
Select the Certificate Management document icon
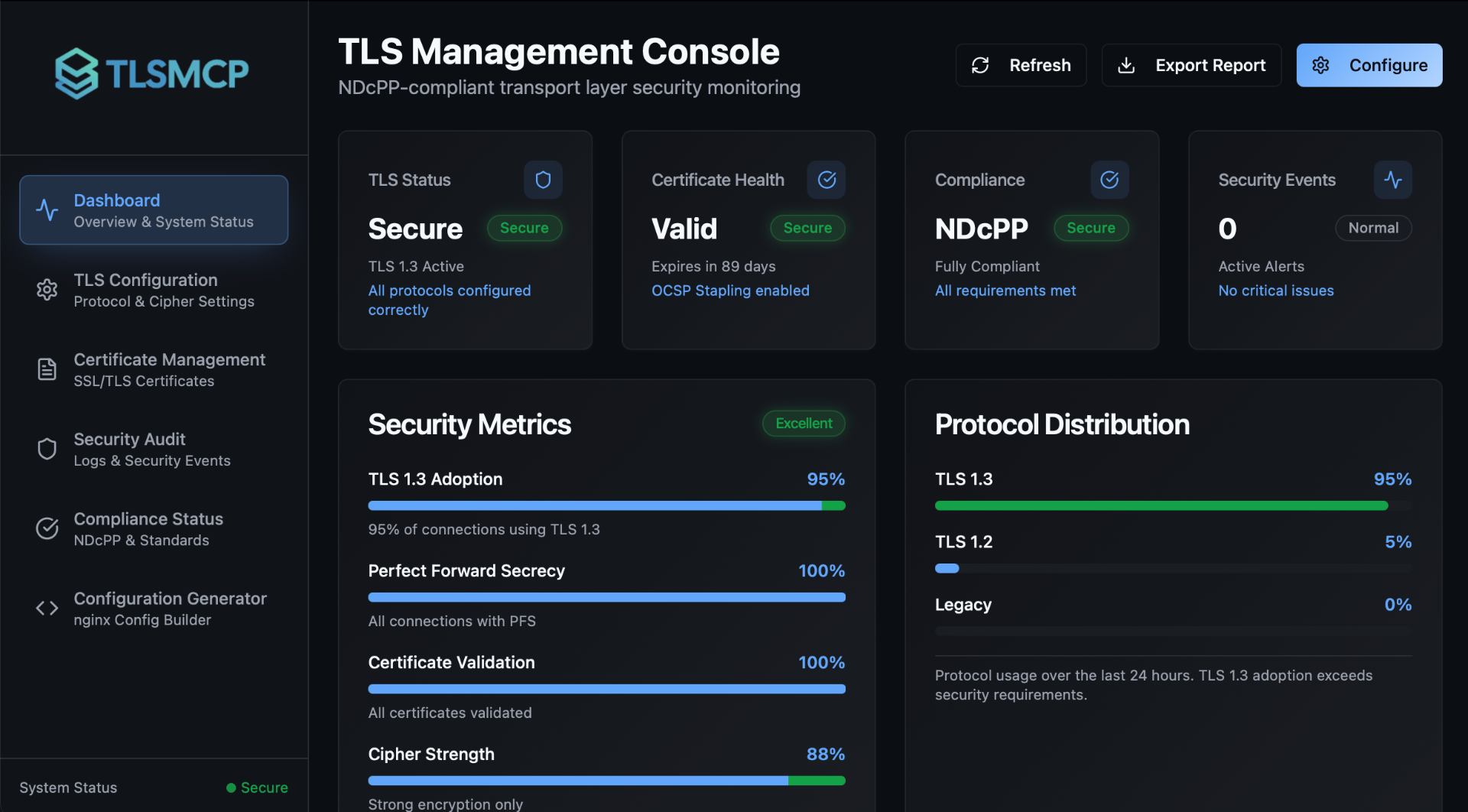47,369
